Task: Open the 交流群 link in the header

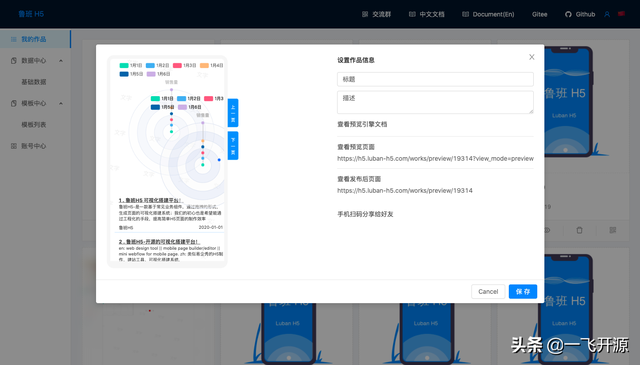Action: click(x=376, y=14)
